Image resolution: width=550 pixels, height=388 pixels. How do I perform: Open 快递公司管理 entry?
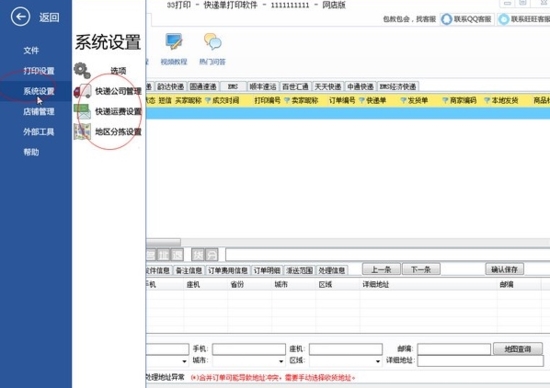coord(118,91)
